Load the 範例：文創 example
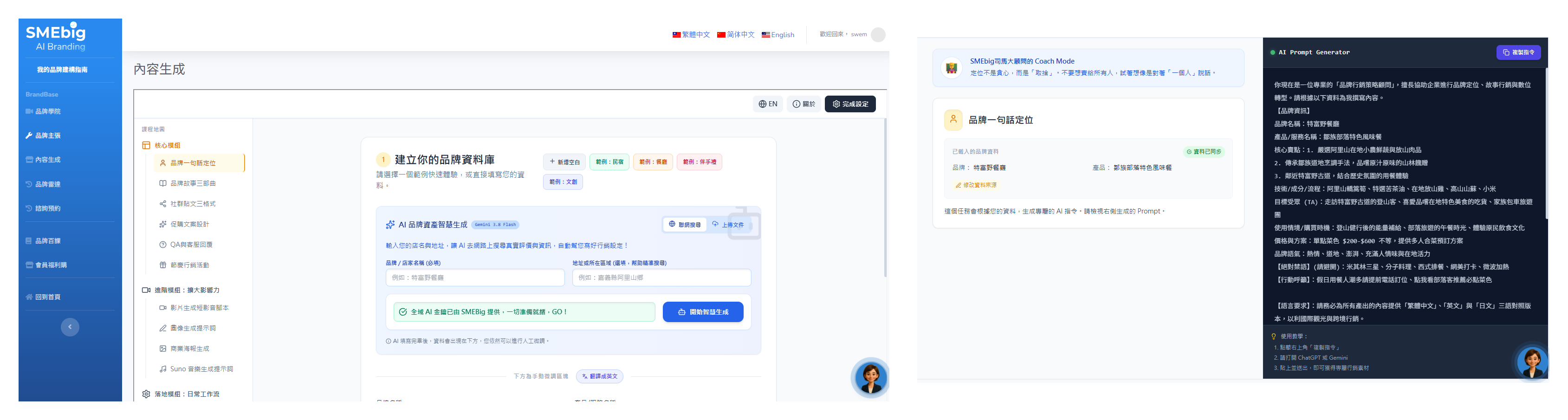1568x420 pixels. [563, 182]
